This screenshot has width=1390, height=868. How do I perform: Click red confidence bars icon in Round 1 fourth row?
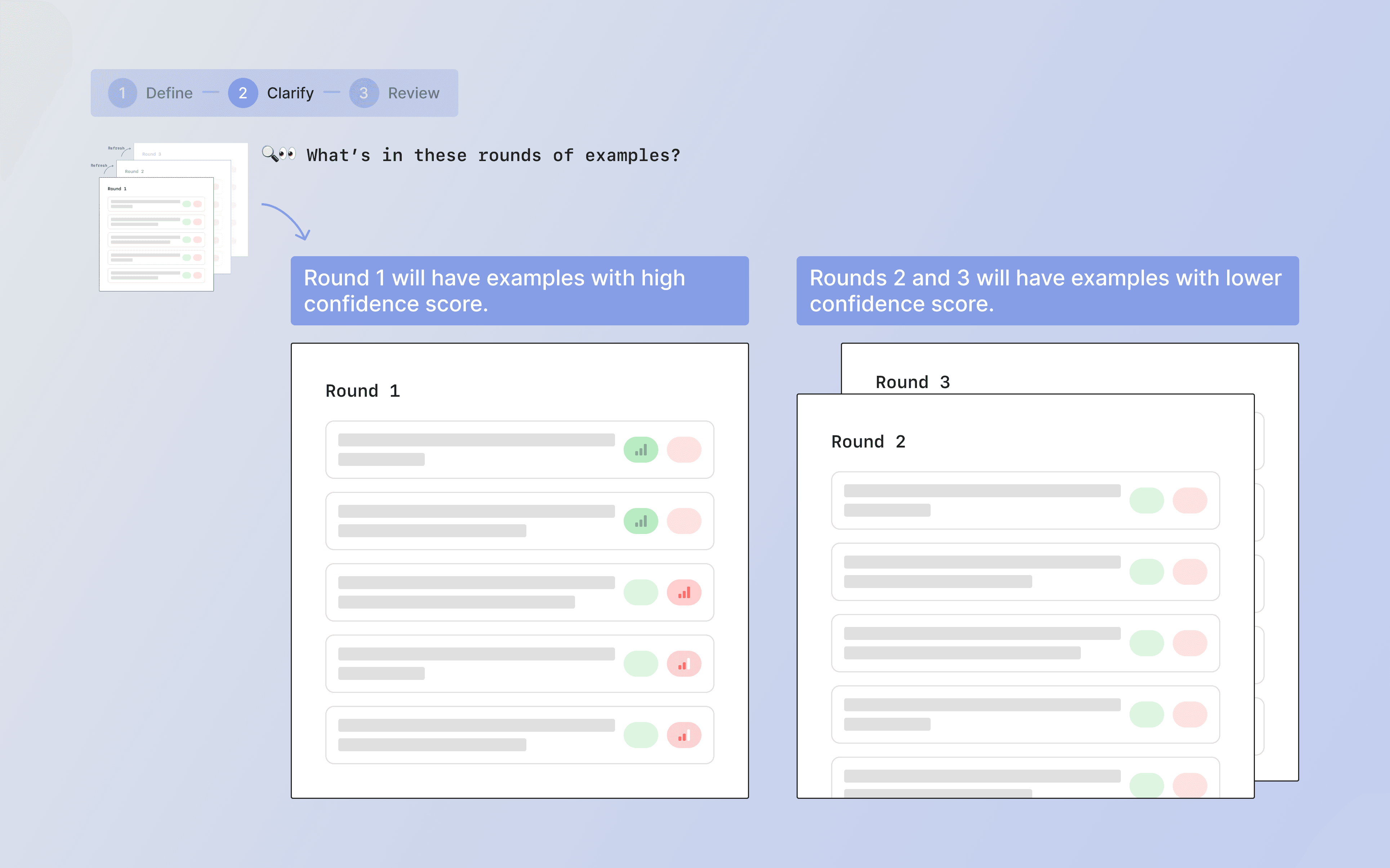click(x=683, y=664)
